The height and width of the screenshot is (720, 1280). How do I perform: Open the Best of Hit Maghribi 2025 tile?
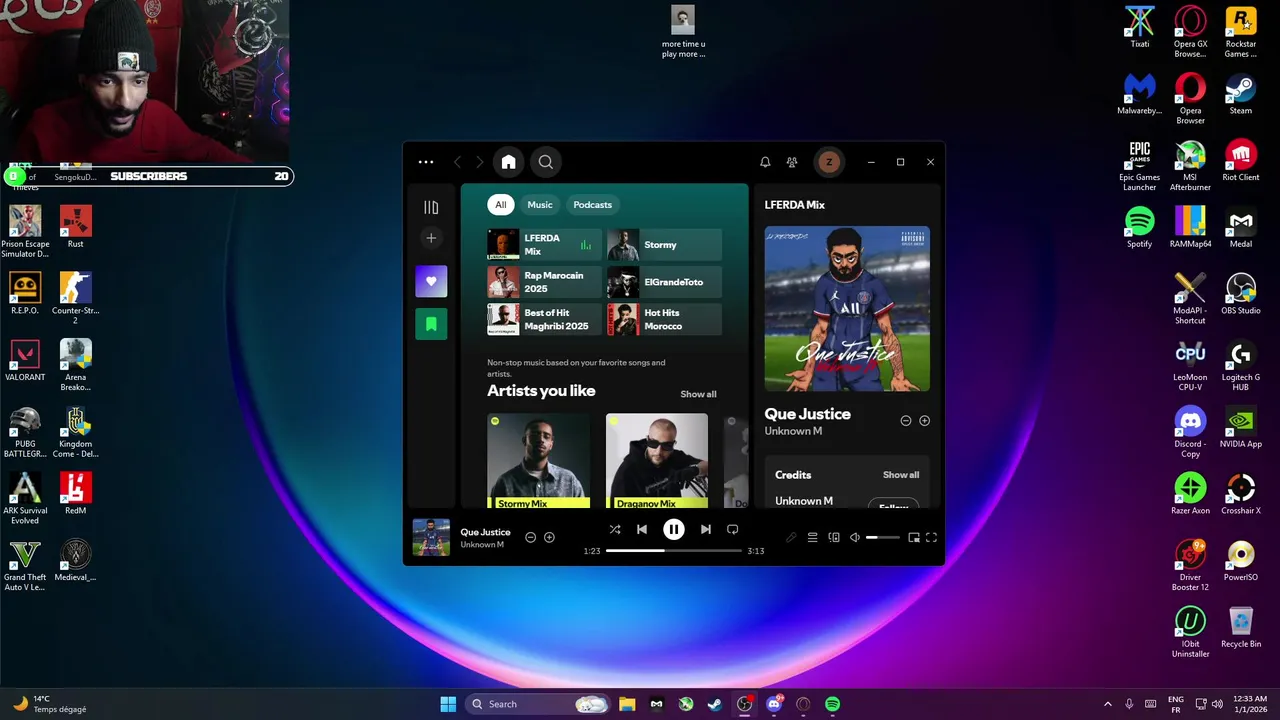tap(544, 319)
